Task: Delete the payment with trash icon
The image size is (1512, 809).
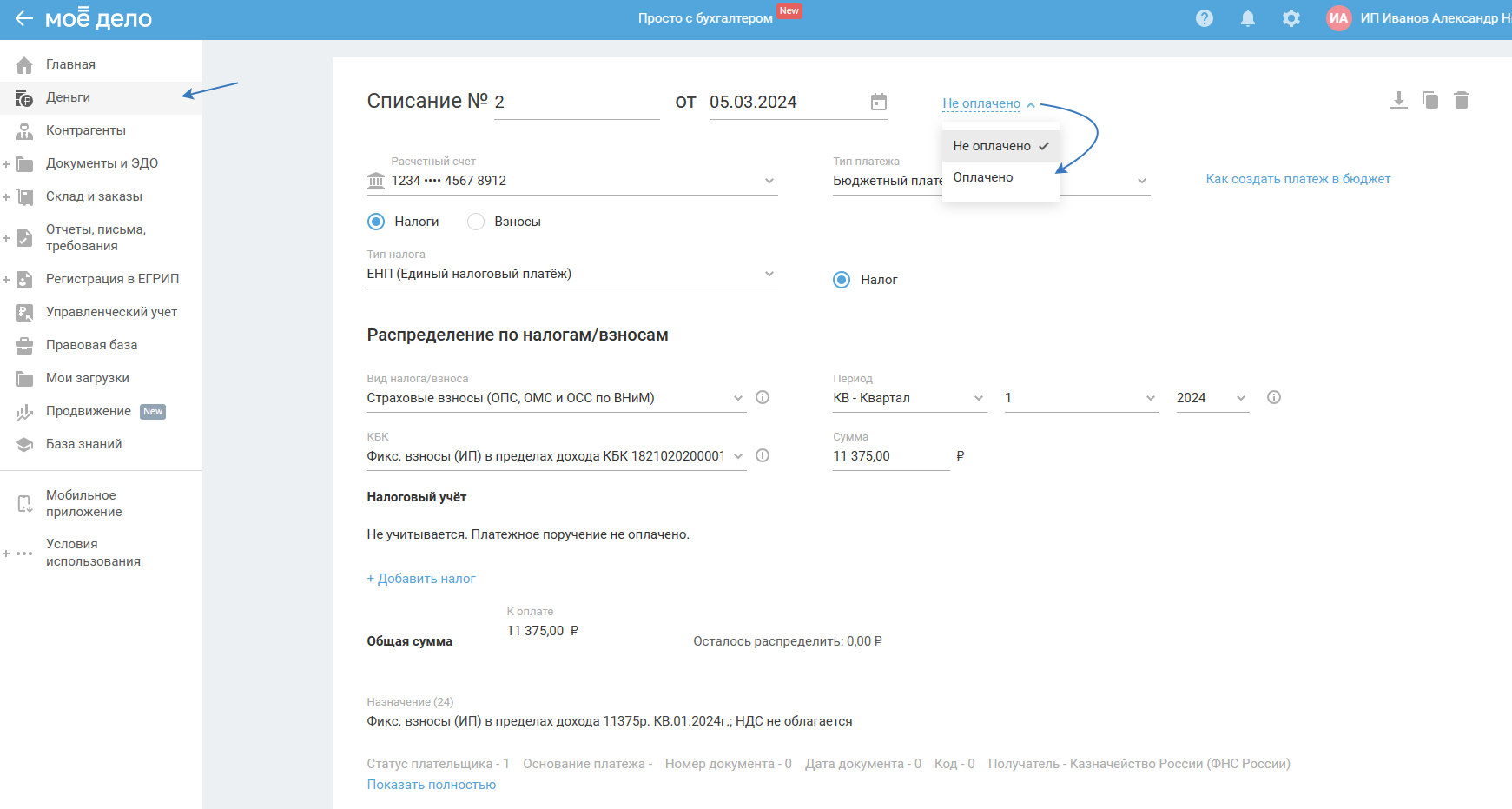Action: click(x=1462, y=100)
